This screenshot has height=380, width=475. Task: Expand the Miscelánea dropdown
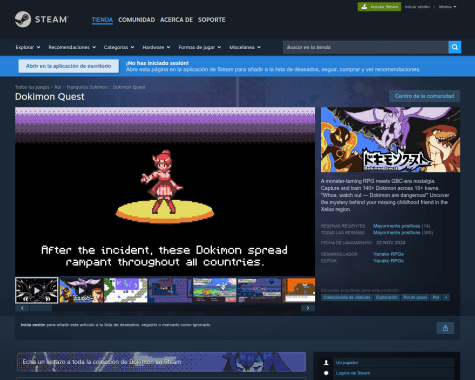(x=245, y=47)
